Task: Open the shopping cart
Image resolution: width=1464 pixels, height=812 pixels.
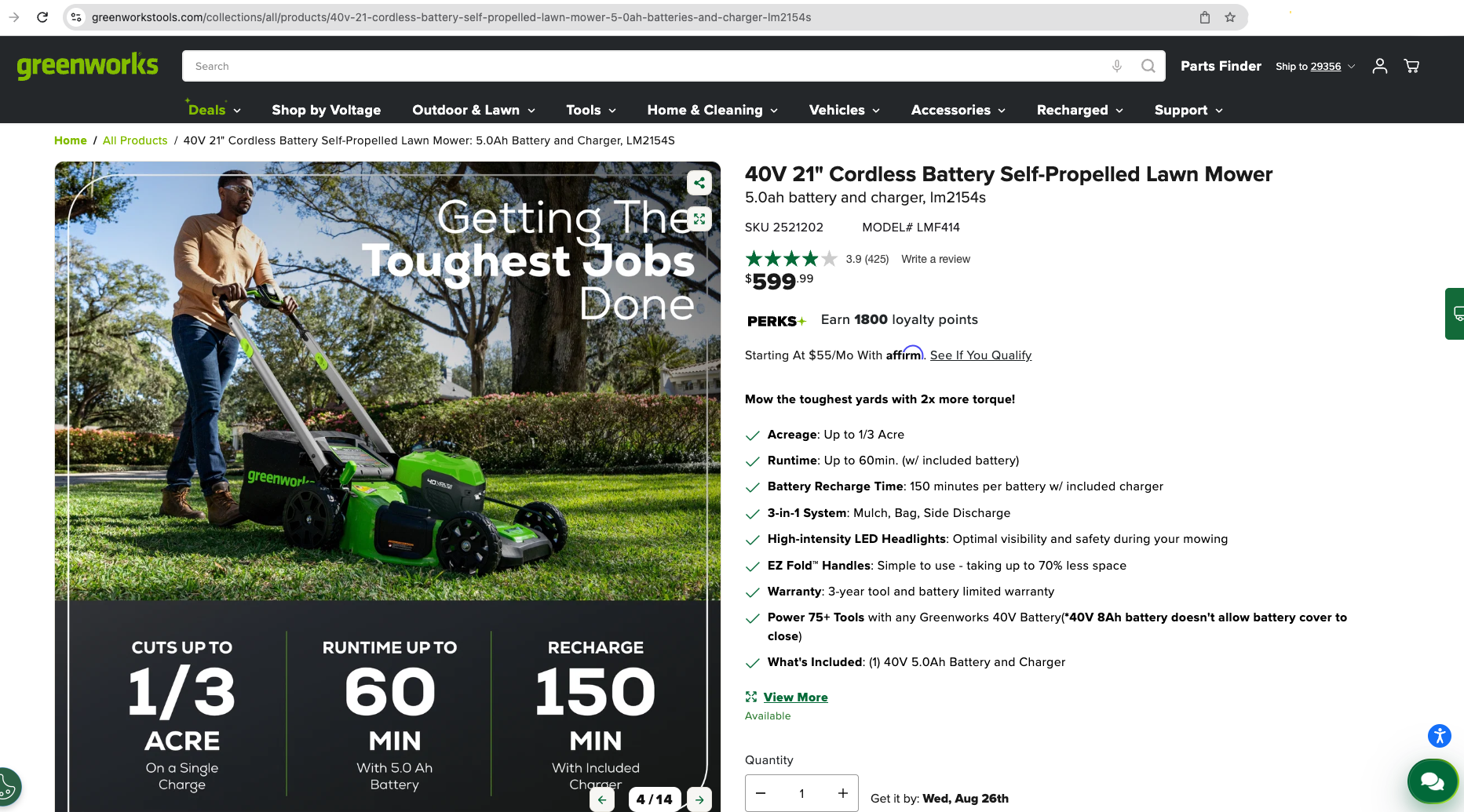Action: point(1411,66)
